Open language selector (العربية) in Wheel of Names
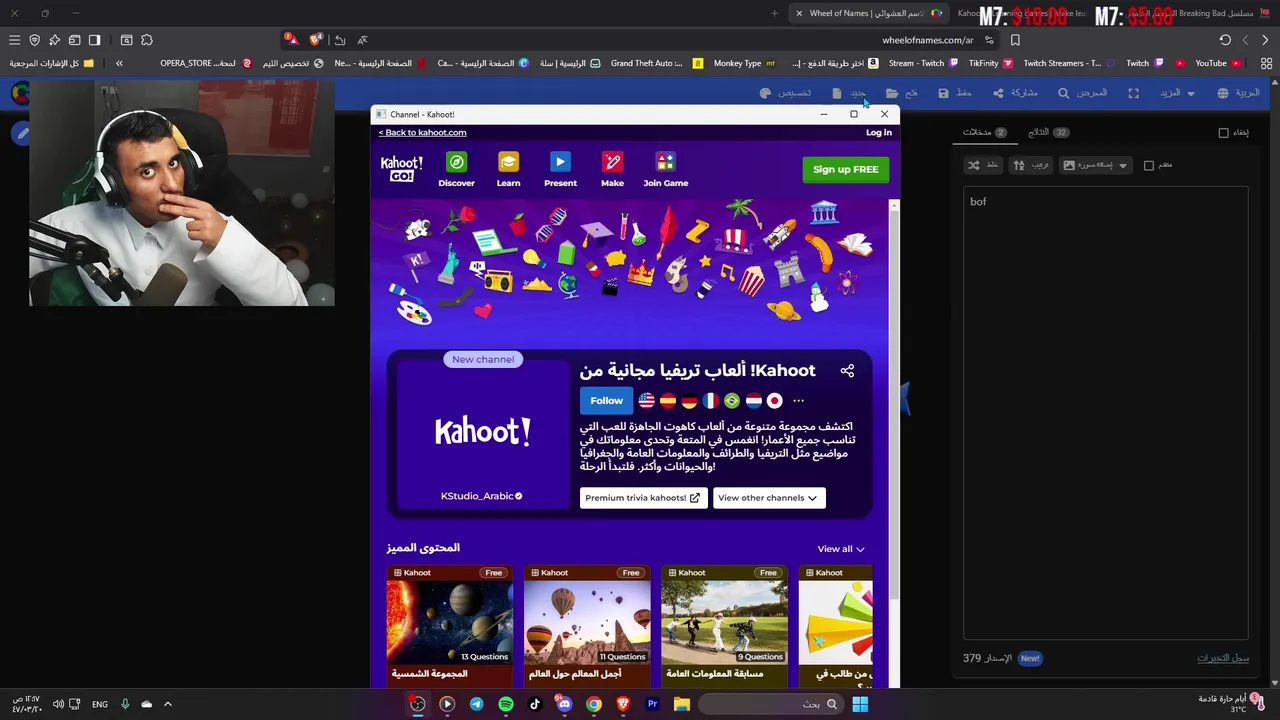1280x720 pixels. tap(1238, 93)
